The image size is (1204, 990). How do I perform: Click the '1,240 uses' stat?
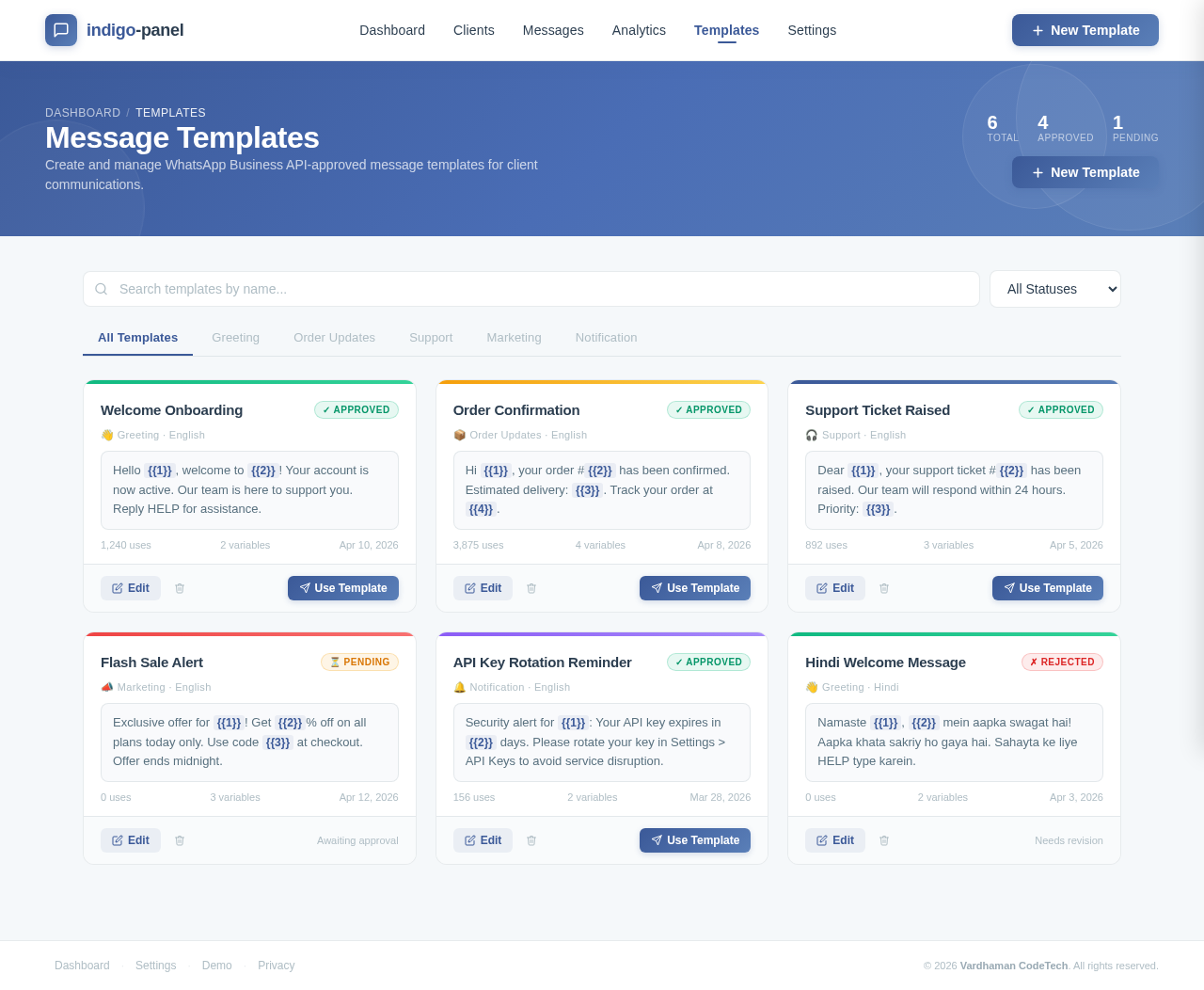126,545
